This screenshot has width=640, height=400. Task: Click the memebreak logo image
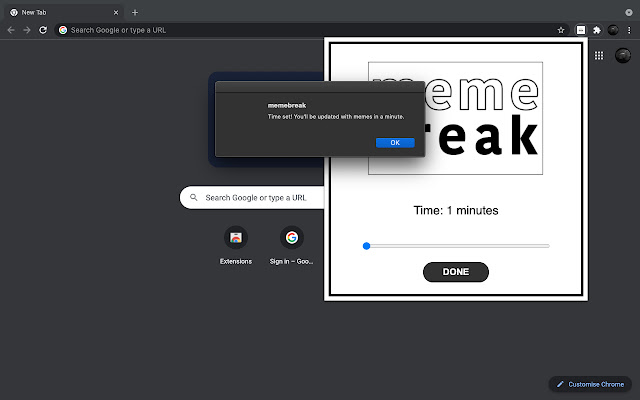(456, 118)
